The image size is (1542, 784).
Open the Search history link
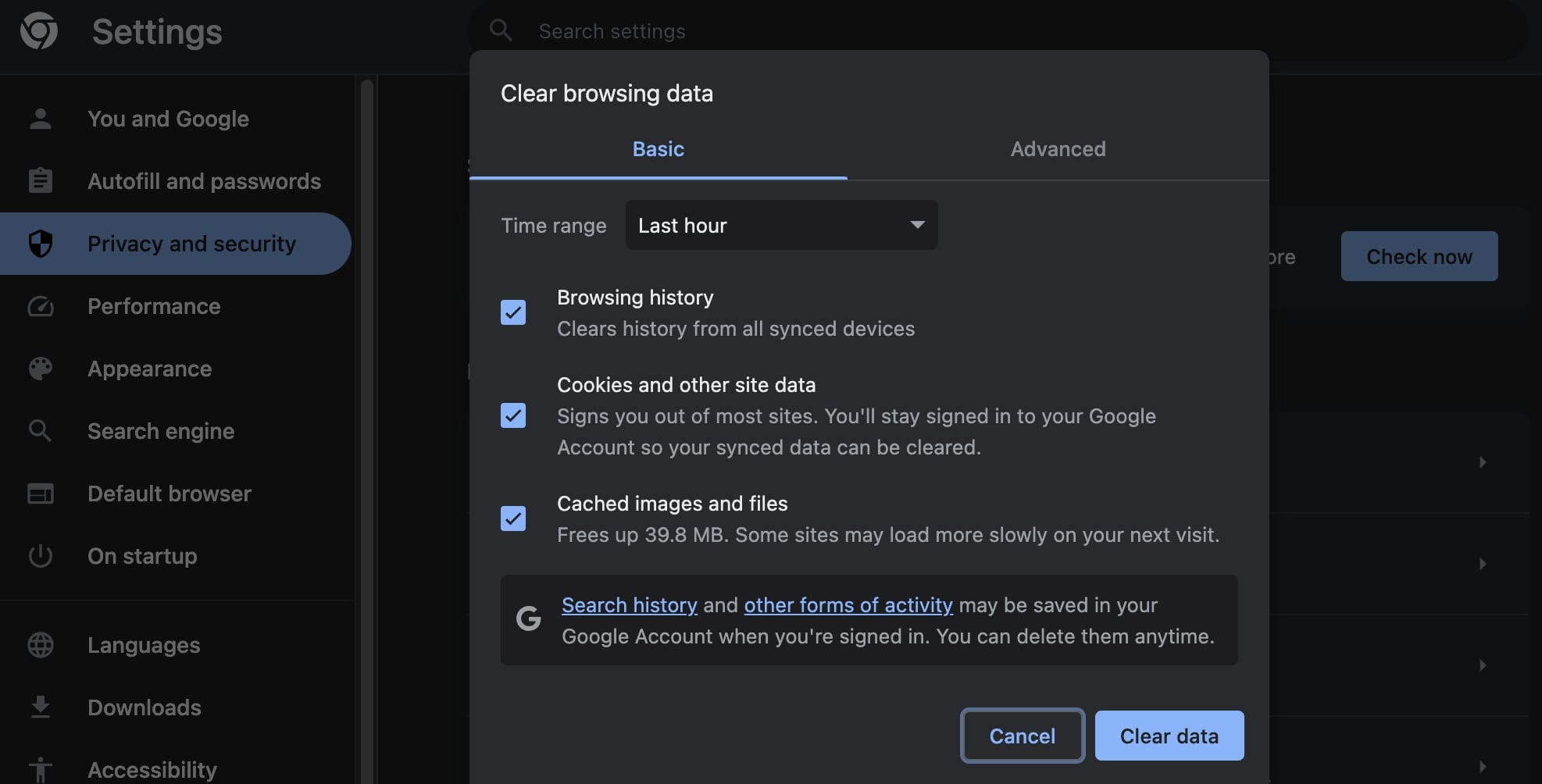pos(629,605)
